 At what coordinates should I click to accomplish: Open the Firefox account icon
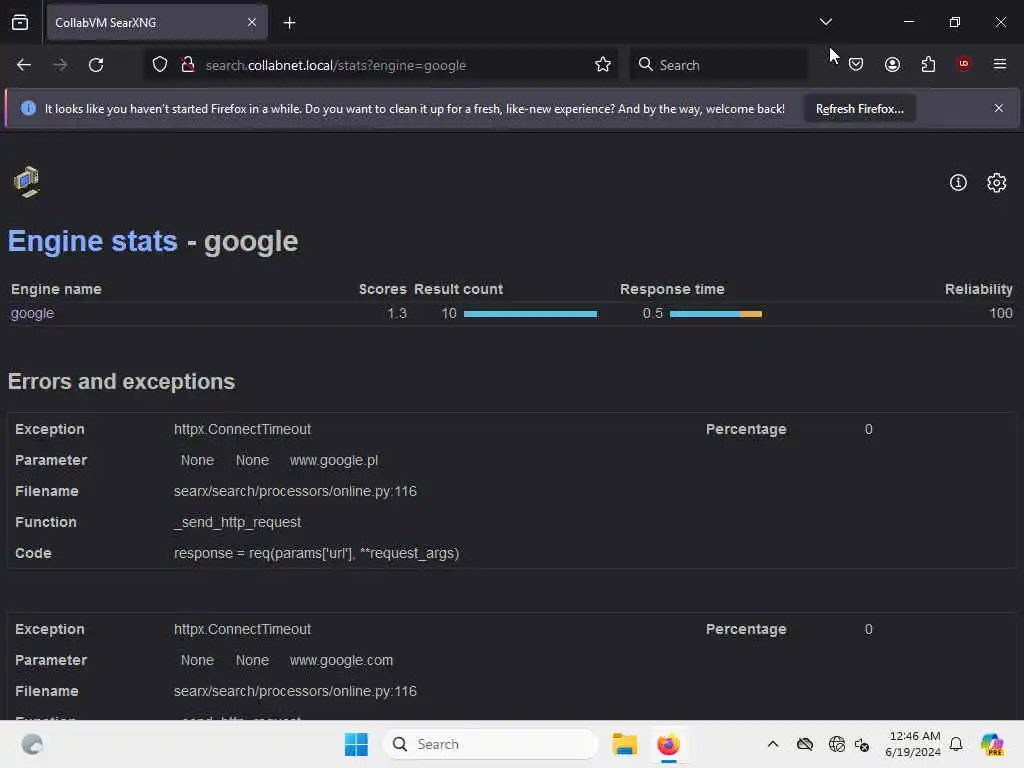(892, 64)
